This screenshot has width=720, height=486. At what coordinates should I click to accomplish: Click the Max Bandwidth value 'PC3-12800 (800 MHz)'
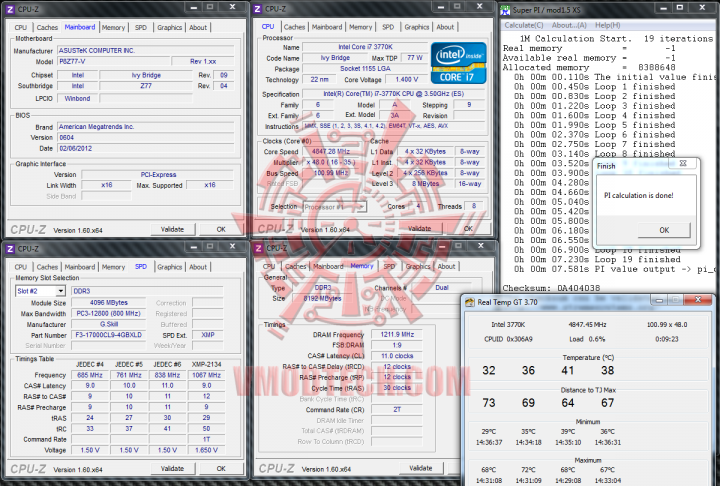pyautogui.click(x=109, y=314)
